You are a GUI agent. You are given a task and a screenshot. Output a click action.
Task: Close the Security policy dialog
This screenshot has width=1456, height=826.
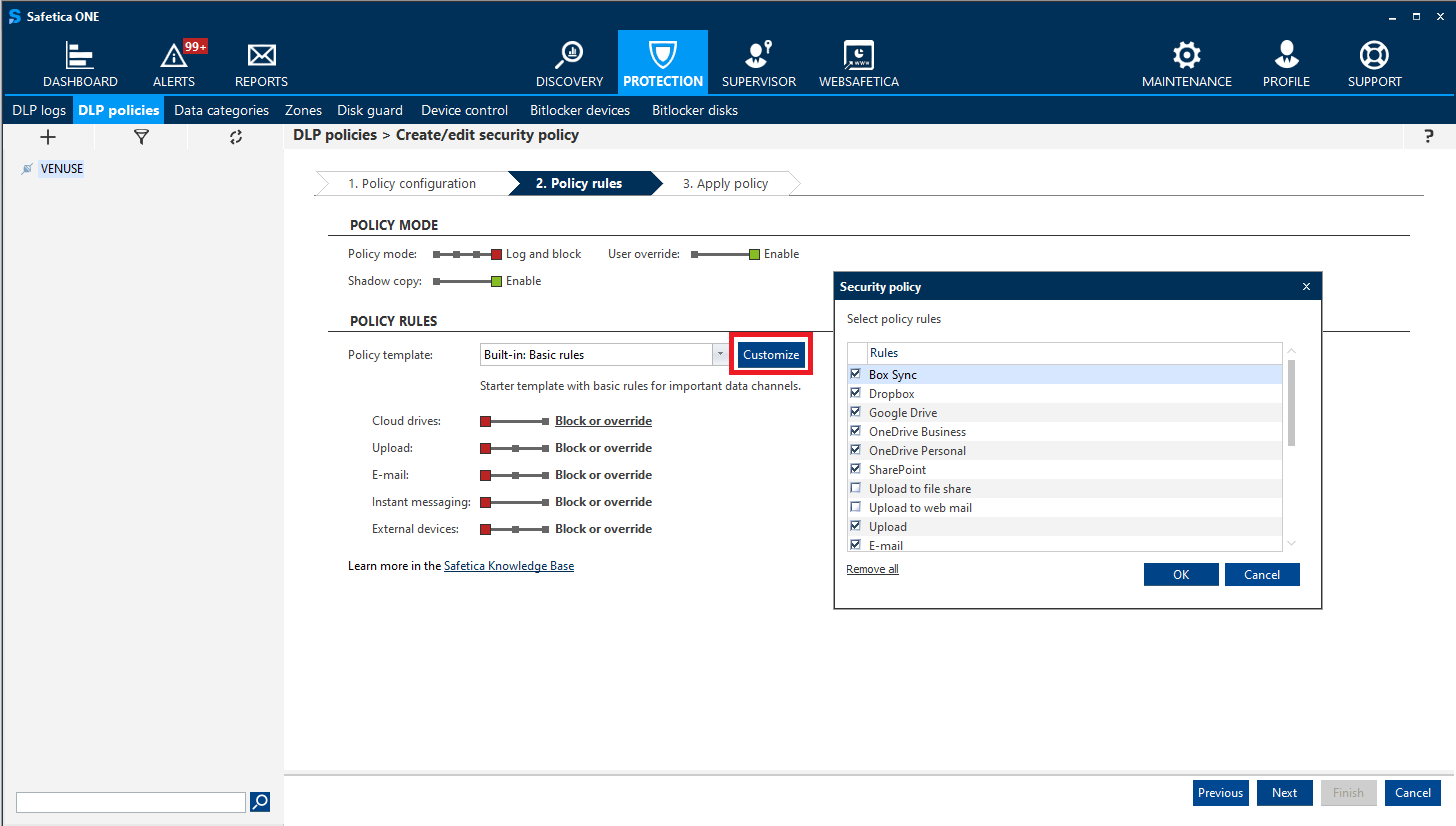pos(1306,287)
